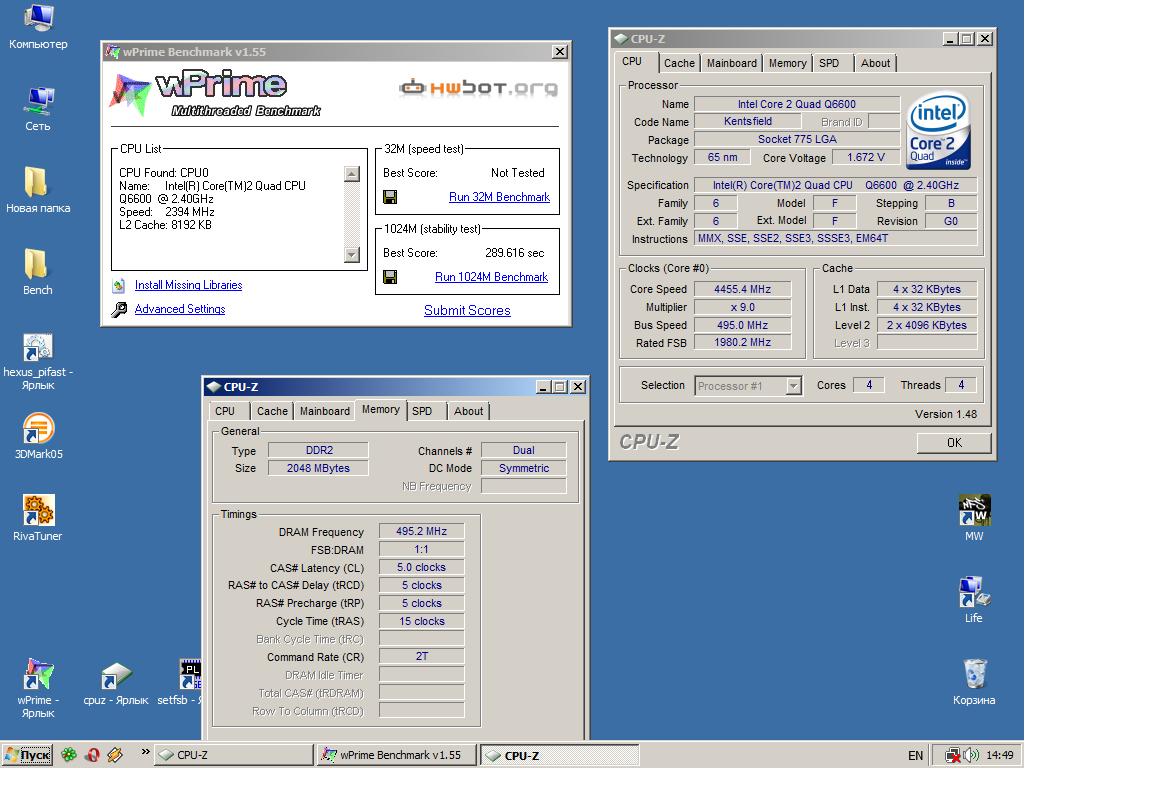Click the DRAM Frequency value 495.2 MHz
The image size is (1155, 805).
coord(421,531)
